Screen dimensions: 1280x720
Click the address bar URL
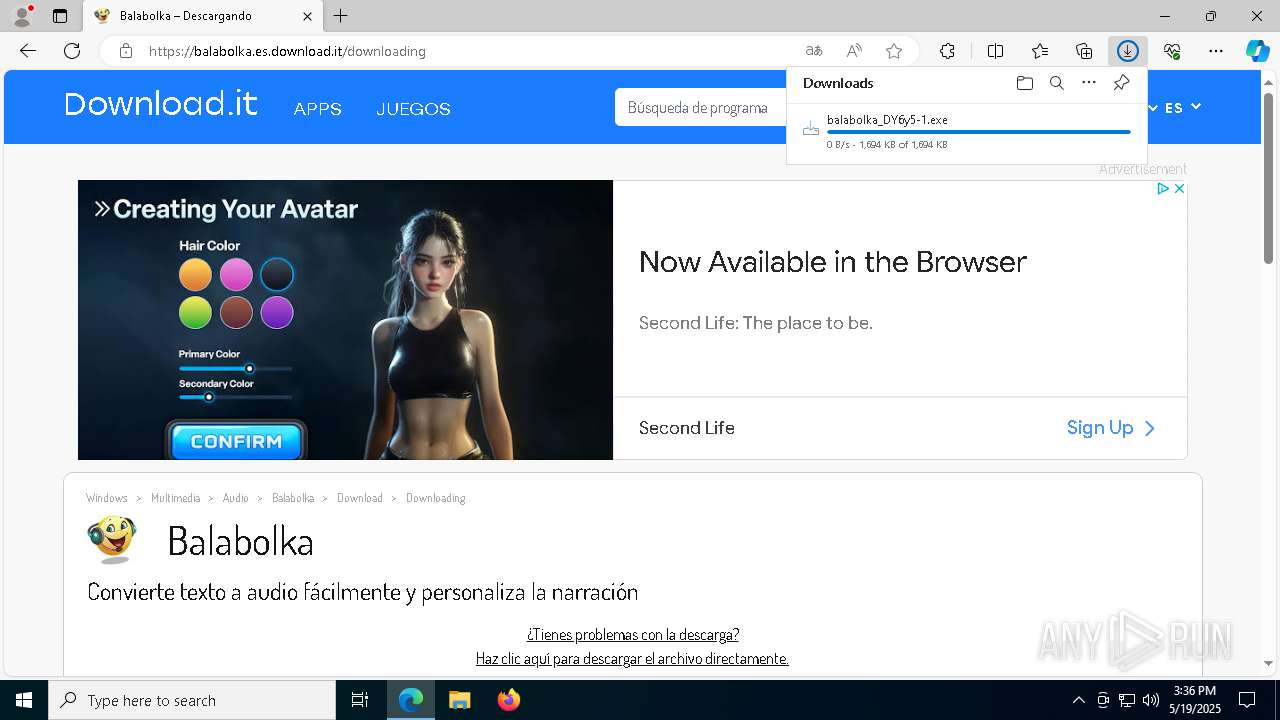(287, 51)
